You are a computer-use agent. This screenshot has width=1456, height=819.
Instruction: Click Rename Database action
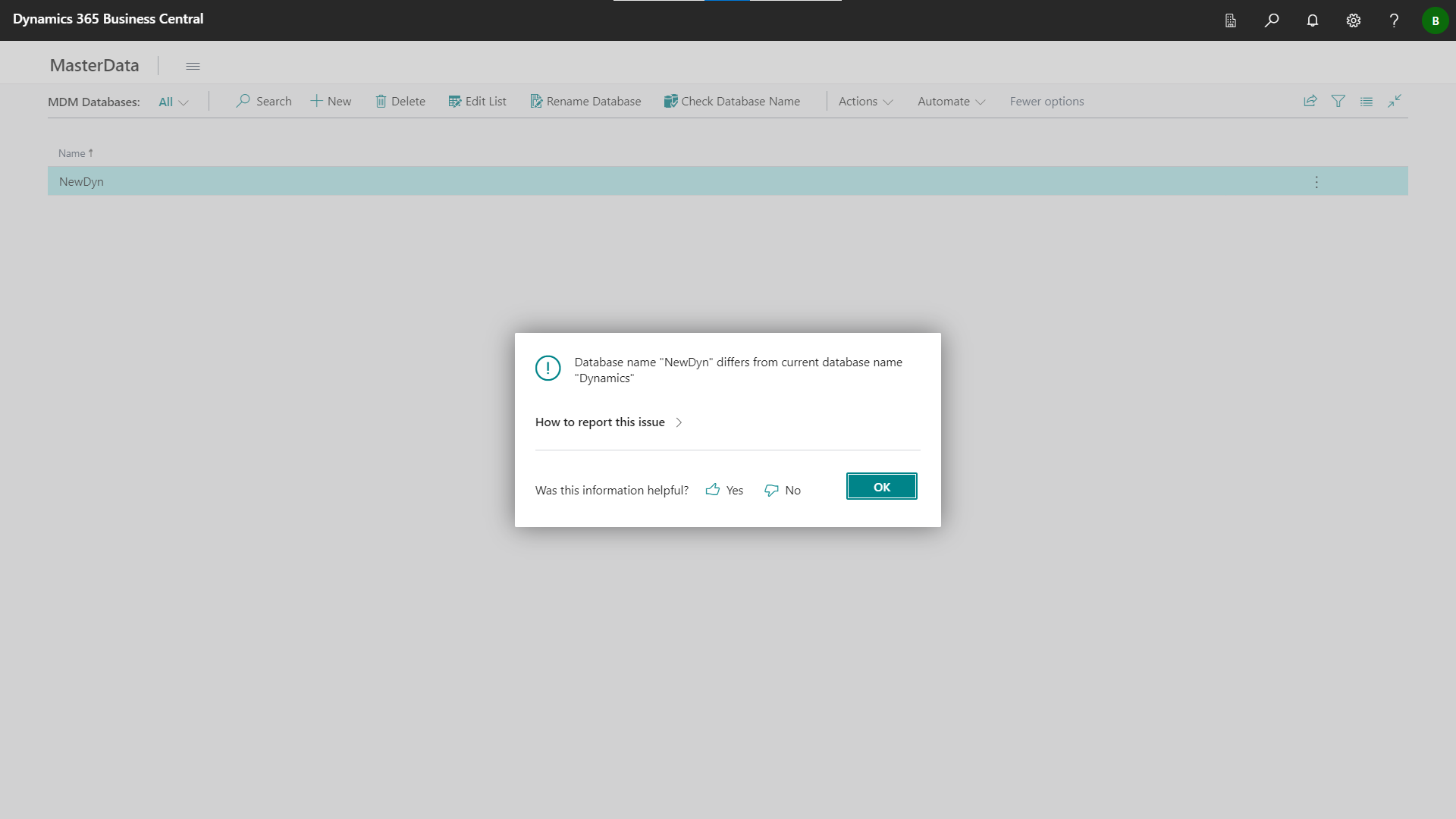585,101
